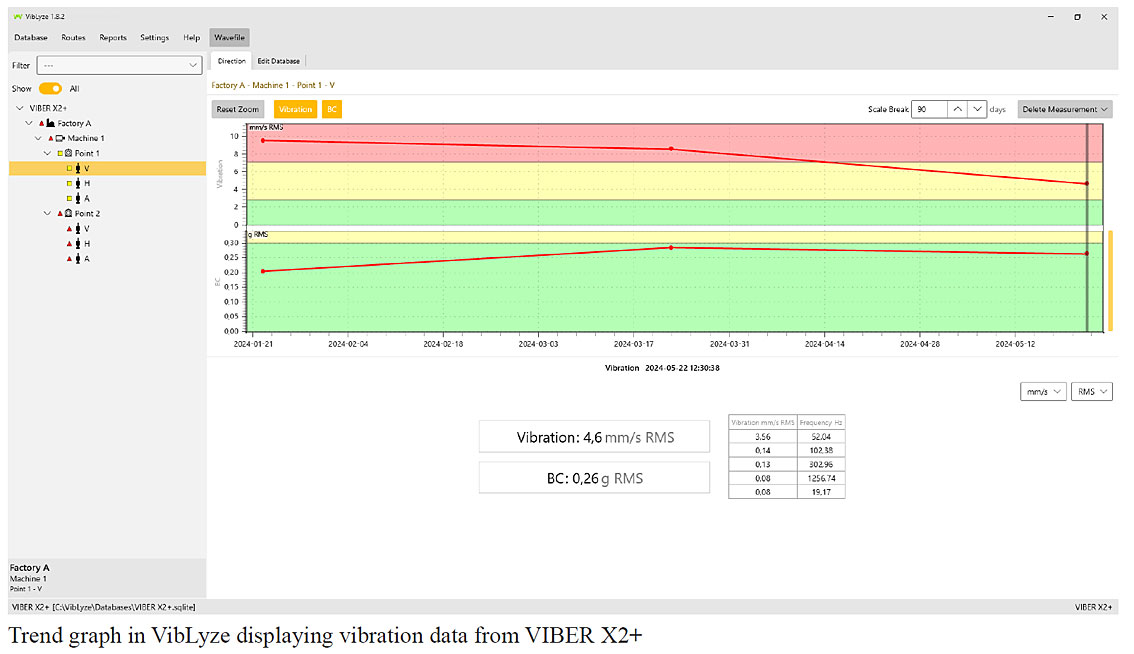Click the VibLyze app logo icon

click(18, 17)
